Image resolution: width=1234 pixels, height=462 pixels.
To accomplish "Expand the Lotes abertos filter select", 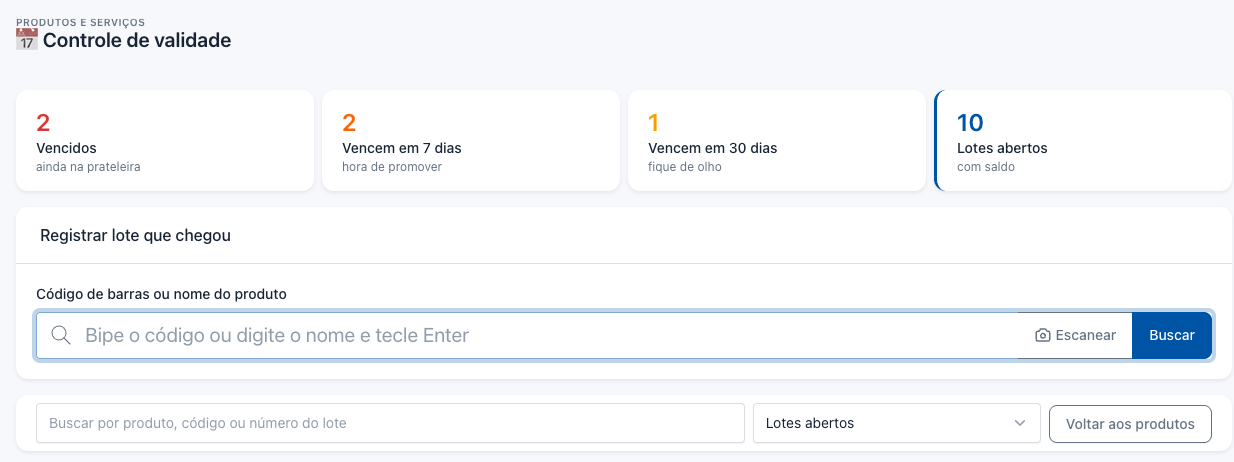I will (896, 423).
